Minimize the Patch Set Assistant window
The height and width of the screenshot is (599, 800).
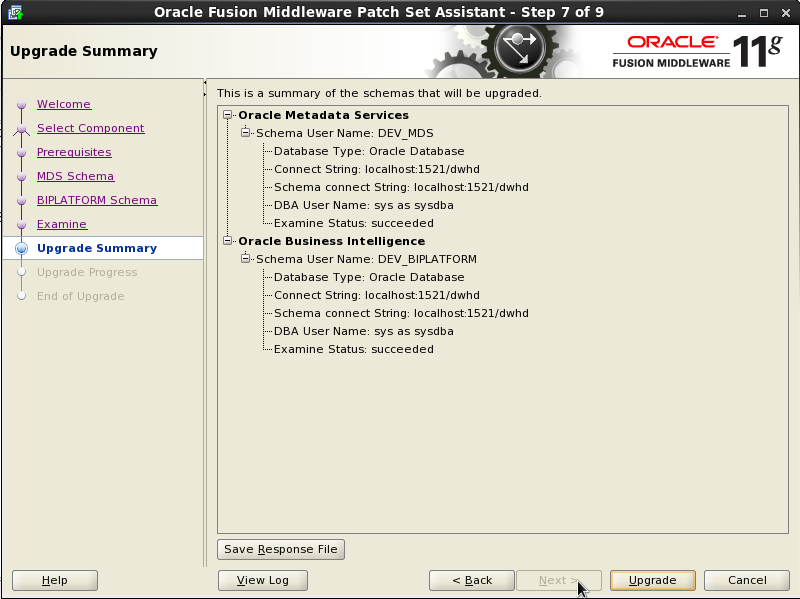pyautogui.click(x=742, y=13)
